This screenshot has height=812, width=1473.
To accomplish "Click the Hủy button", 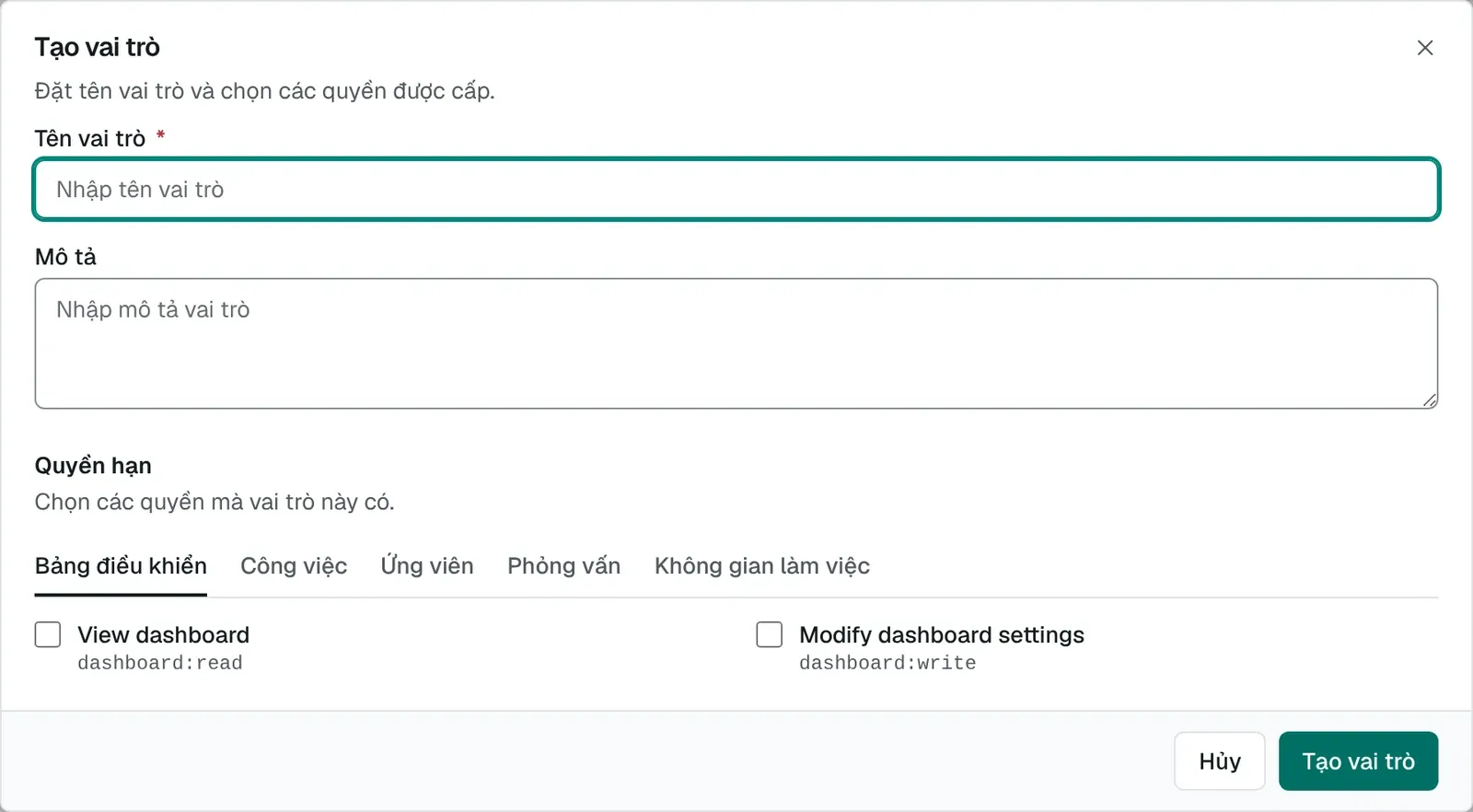I will coord(1220,761).
